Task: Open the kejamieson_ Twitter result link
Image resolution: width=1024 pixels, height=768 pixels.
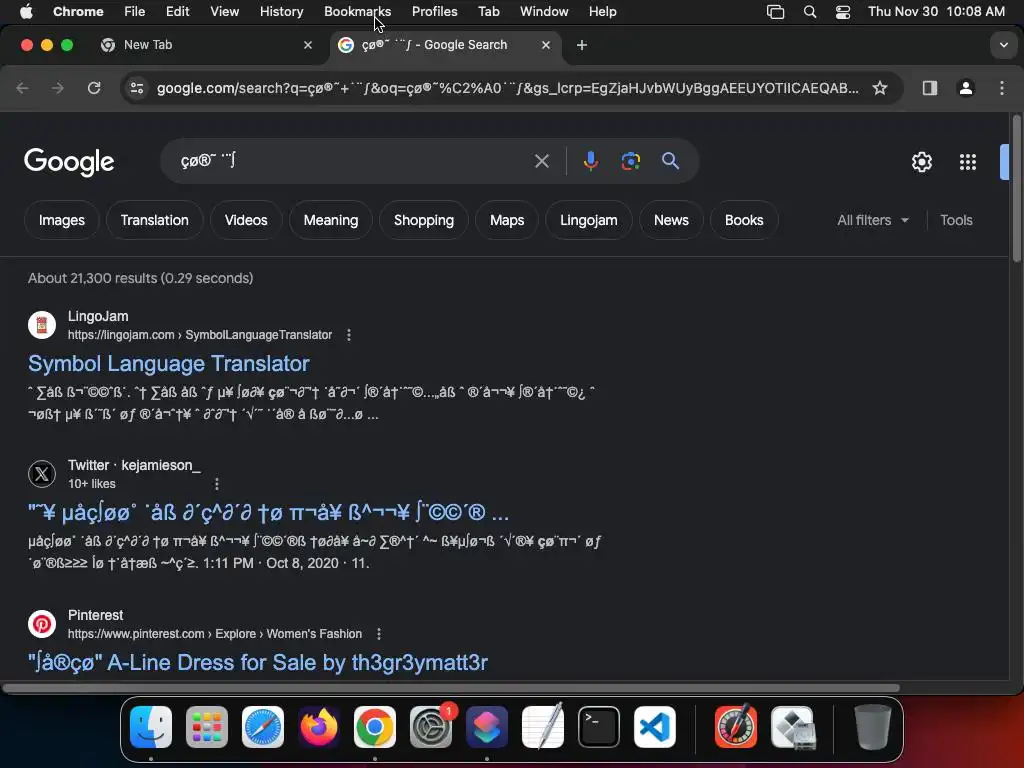Action: [x=268, y=513]
